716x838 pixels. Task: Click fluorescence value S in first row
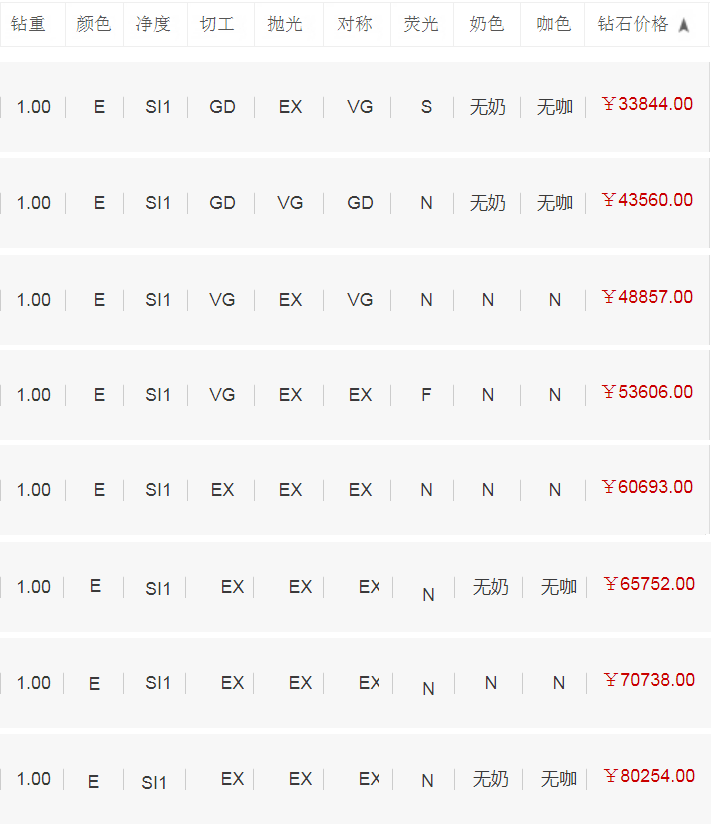[x=426, y=107]
